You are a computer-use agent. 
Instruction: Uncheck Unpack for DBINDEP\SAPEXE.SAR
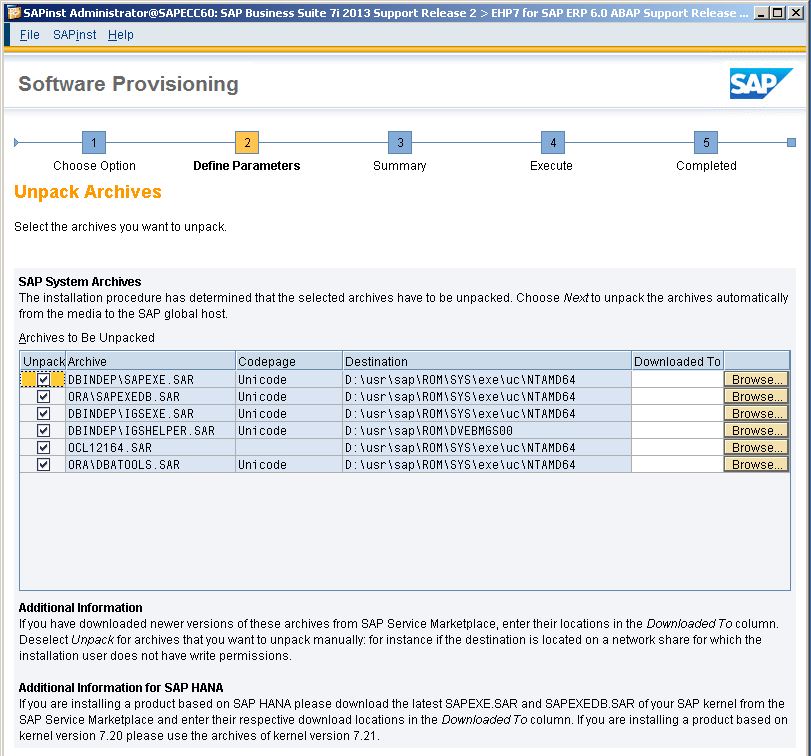[x=43, y=380]
